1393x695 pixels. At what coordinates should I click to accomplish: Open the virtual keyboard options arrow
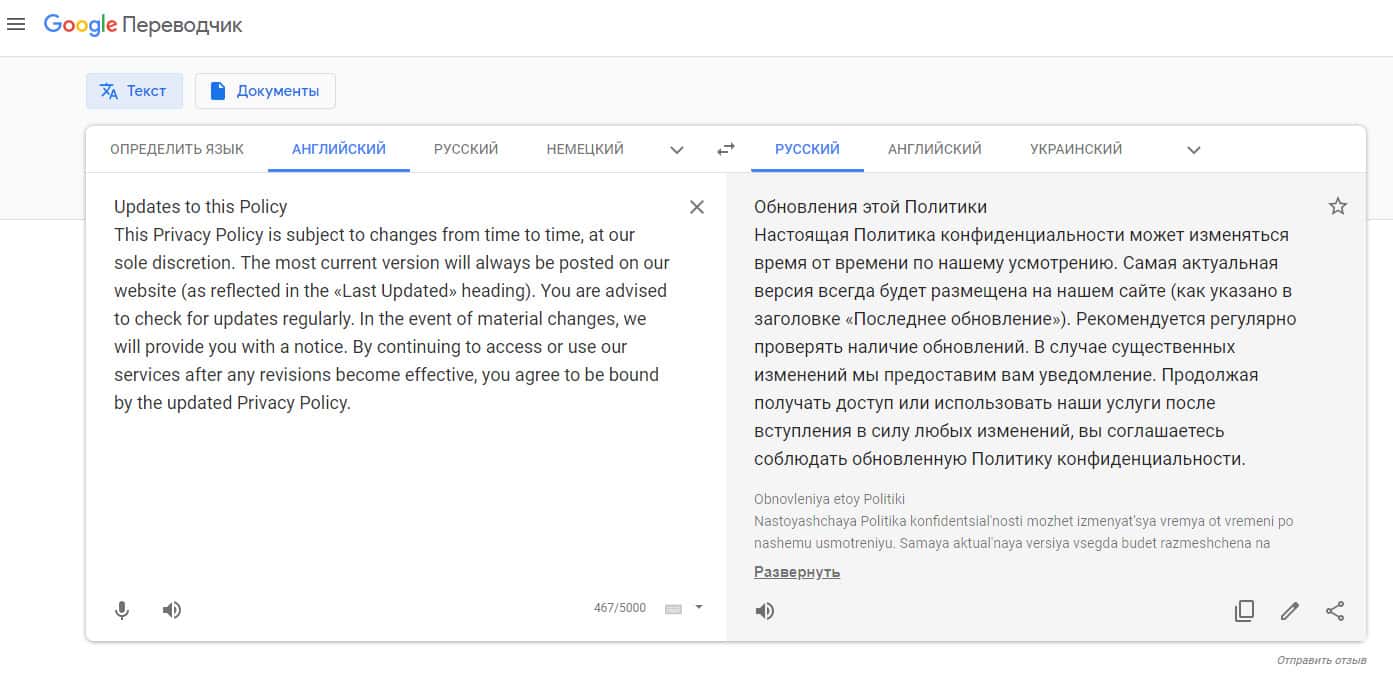(x=699, y=607)
